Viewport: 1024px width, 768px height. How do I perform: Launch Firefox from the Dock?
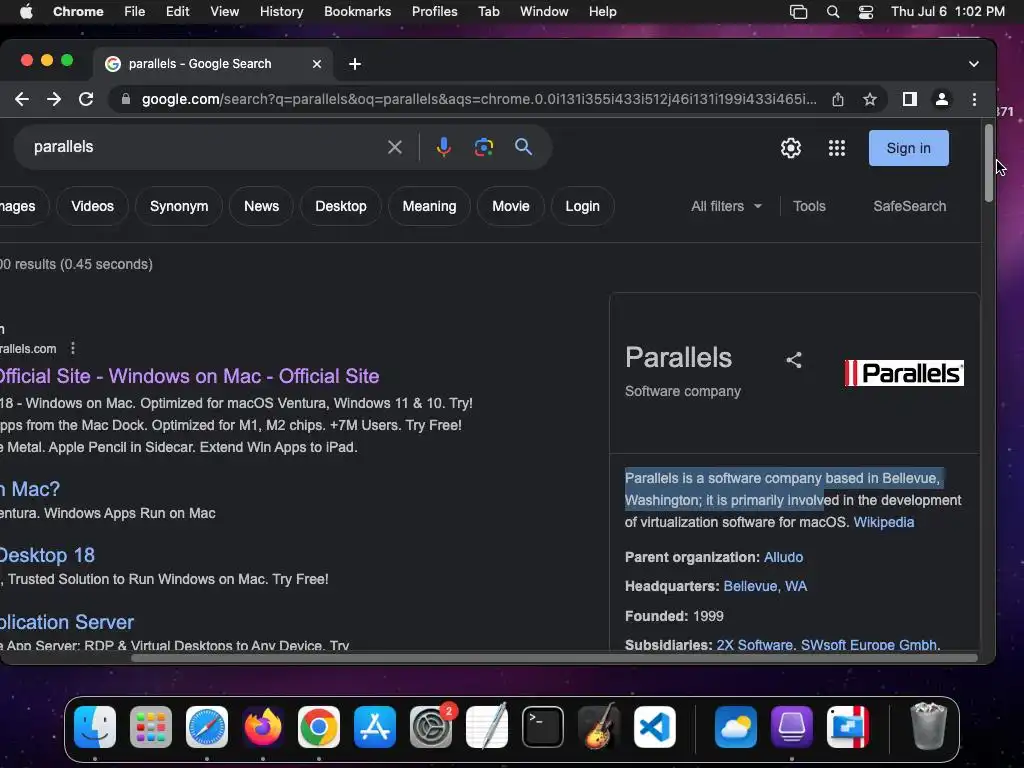click(263, 727)
